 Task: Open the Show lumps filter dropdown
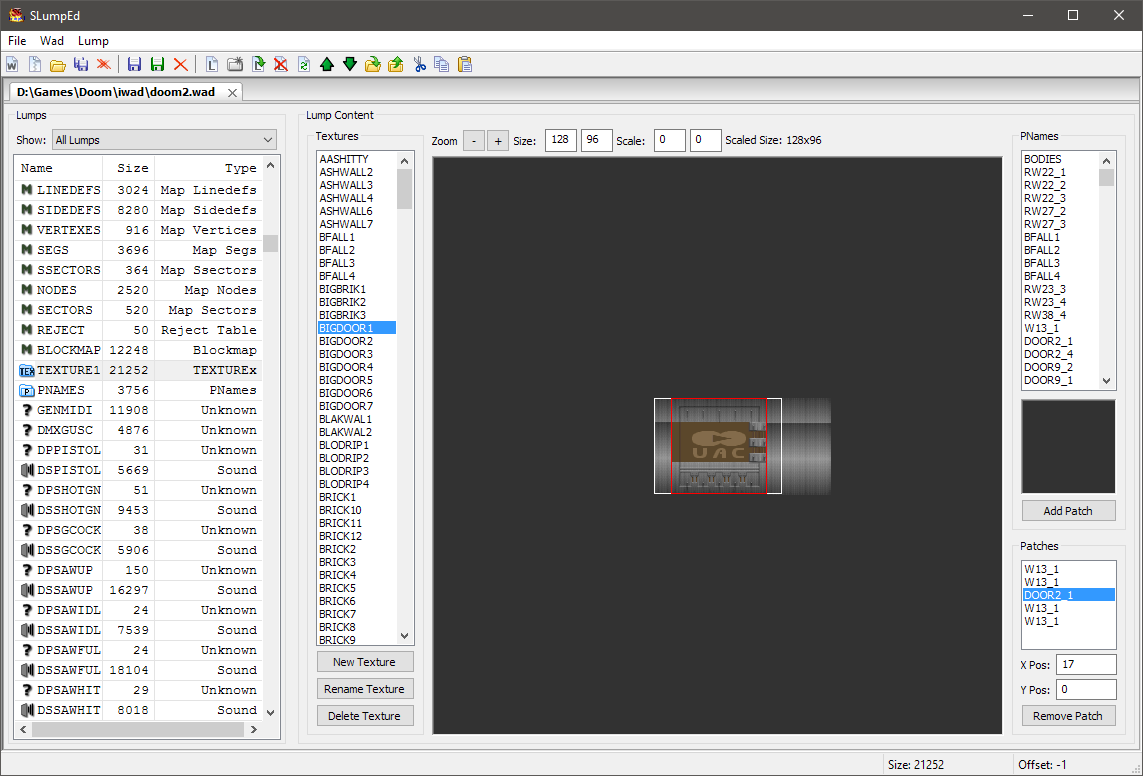(x=164, y=140)
